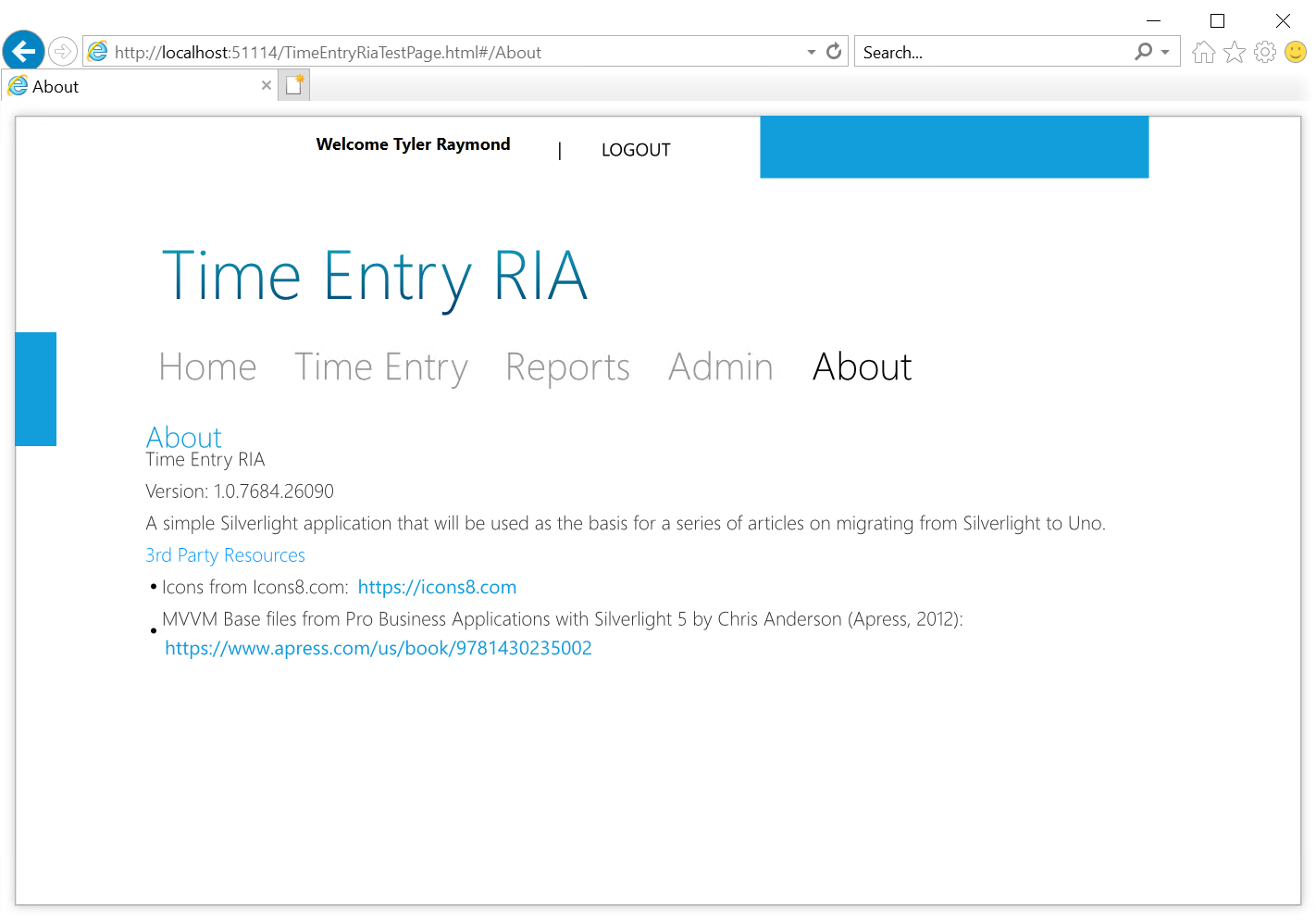Minimize the browser window

[x=1153, y=20]
